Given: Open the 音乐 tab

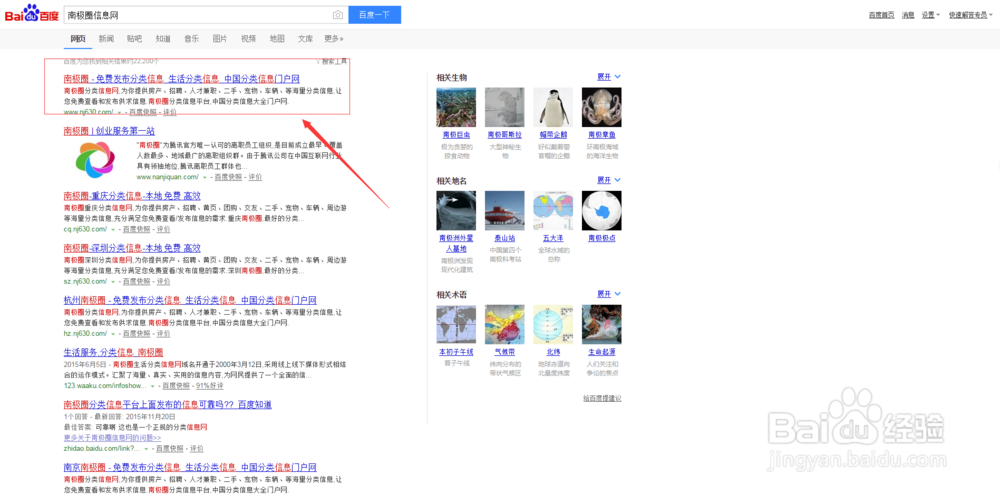Looking at the screenshot, I should (x=191, y=39).
